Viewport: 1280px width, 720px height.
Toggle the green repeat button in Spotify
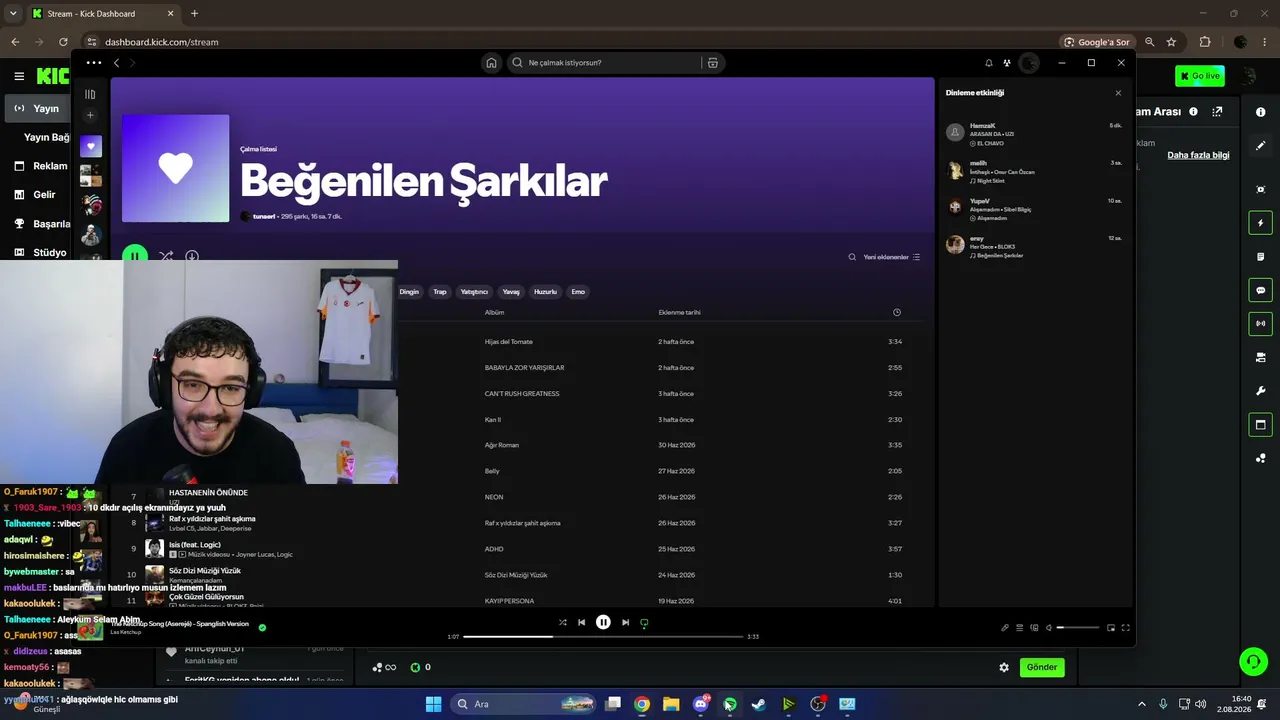click(644, 622)
